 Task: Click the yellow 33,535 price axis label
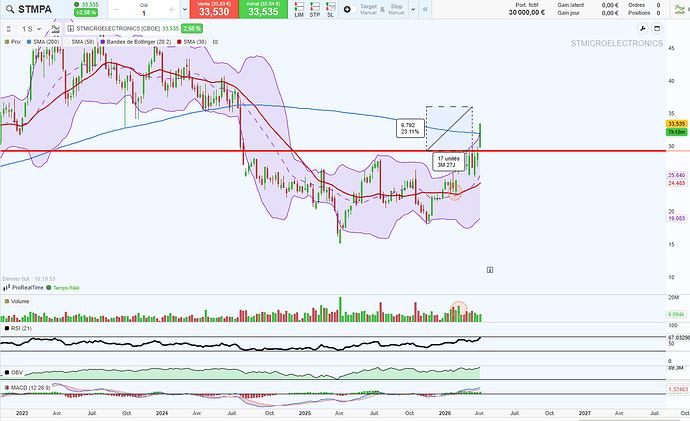pos(677,124)
